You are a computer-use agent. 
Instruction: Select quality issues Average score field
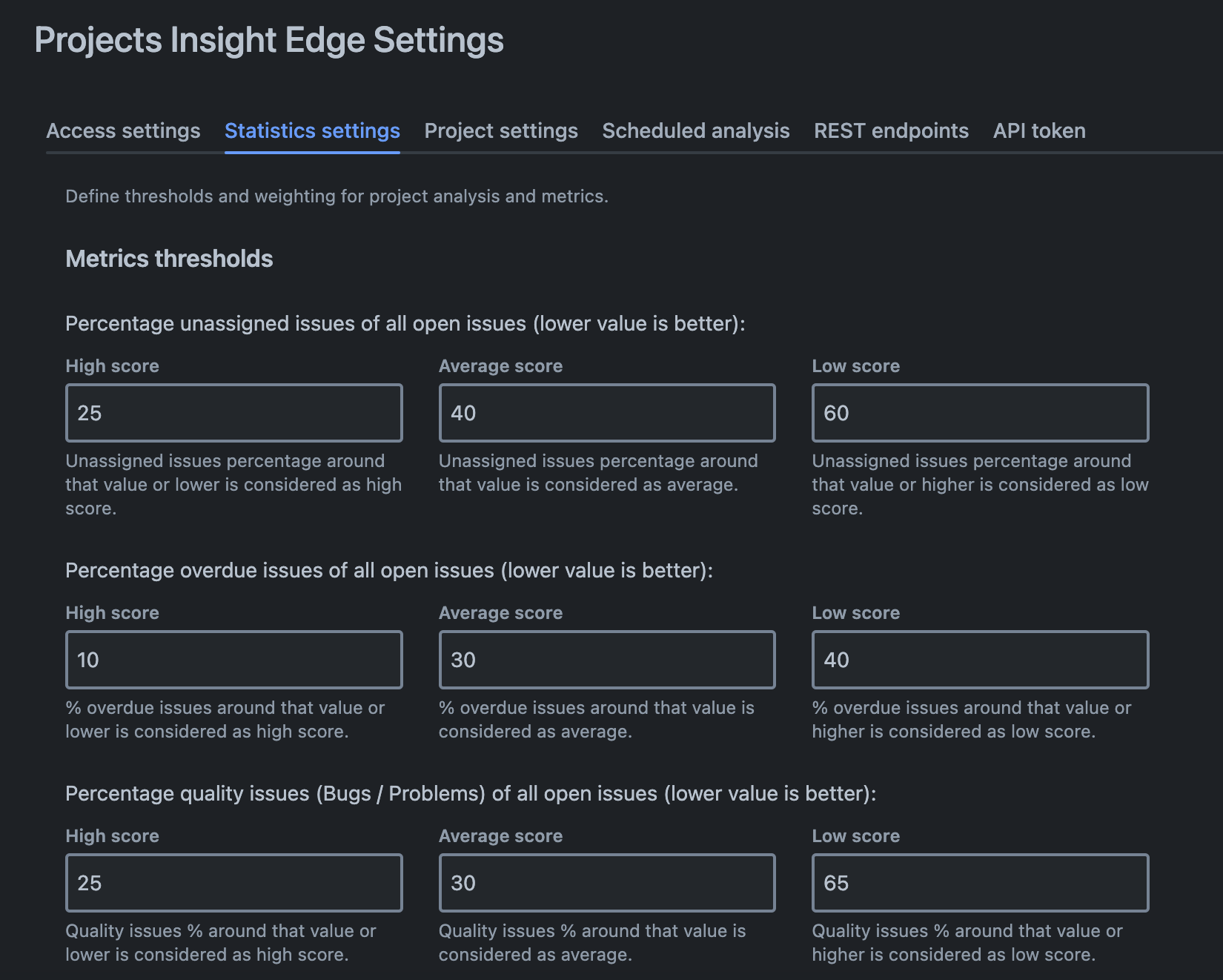tap(607, 883)
